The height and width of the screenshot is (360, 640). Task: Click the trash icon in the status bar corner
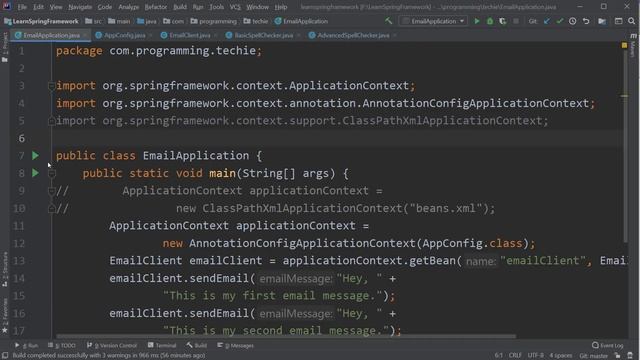pyautogui.click(x=631, y=356)
